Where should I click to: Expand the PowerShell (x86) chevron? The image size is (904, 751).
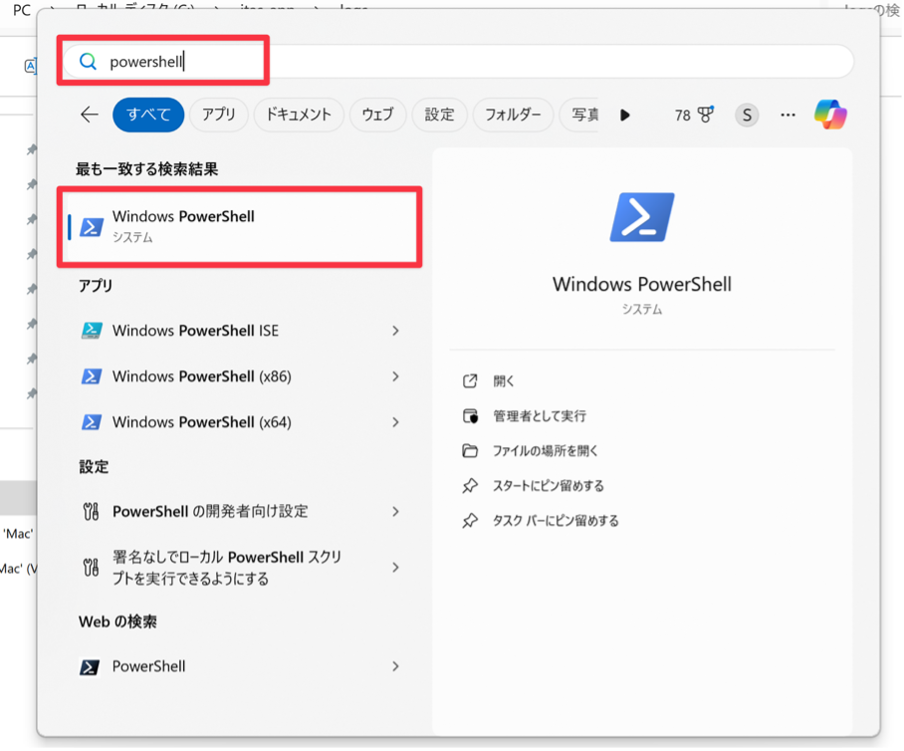396,376
